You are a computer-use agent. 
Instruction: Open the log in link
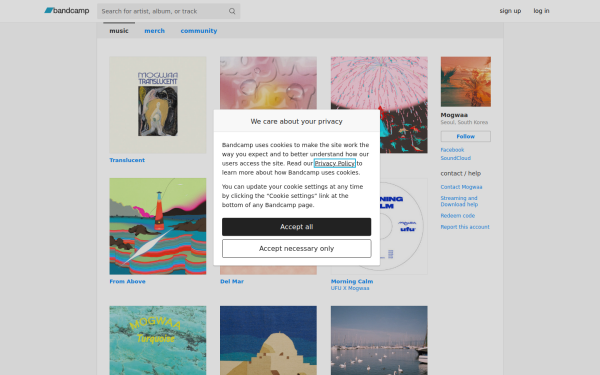pyautogui.click(x=541, y=11)
